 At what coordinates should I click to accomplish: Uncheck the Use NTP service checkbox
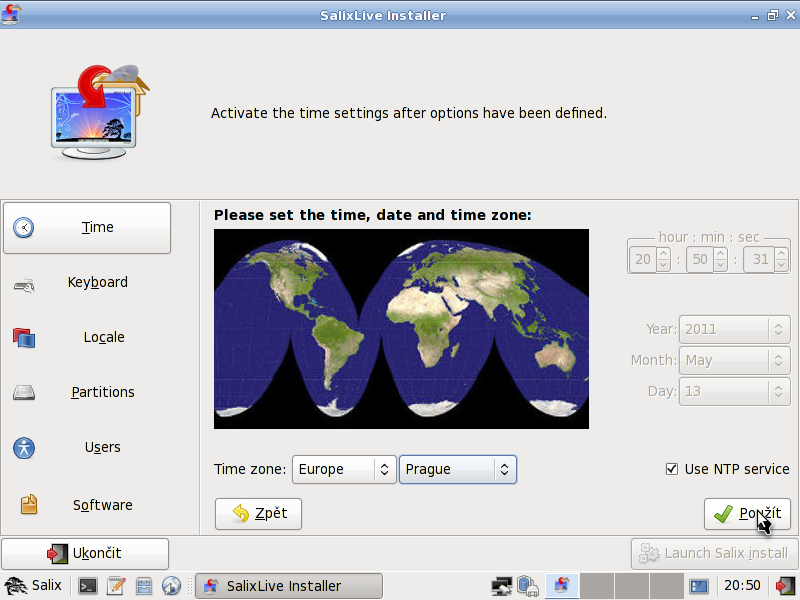[x=672, y=469]
